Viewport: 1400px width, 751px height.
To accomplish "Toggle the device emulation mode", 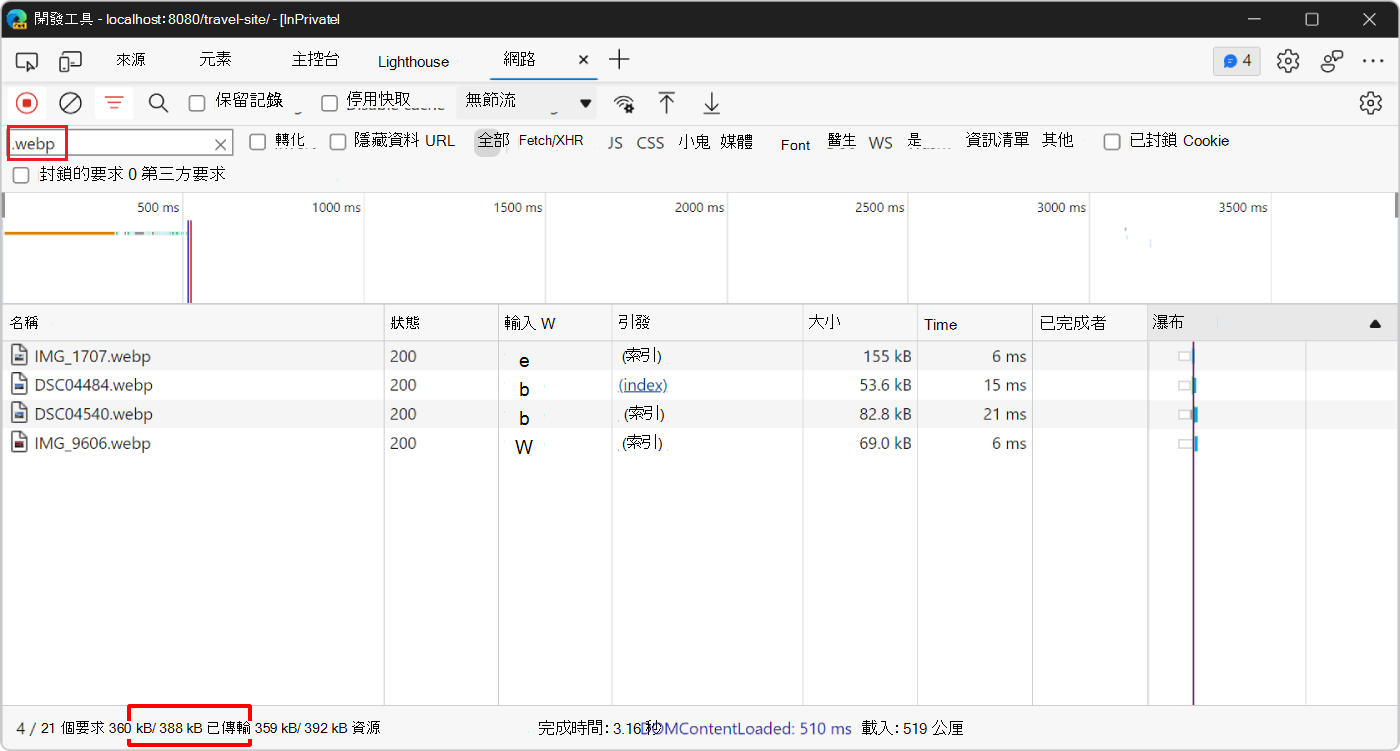I will 70,60.
